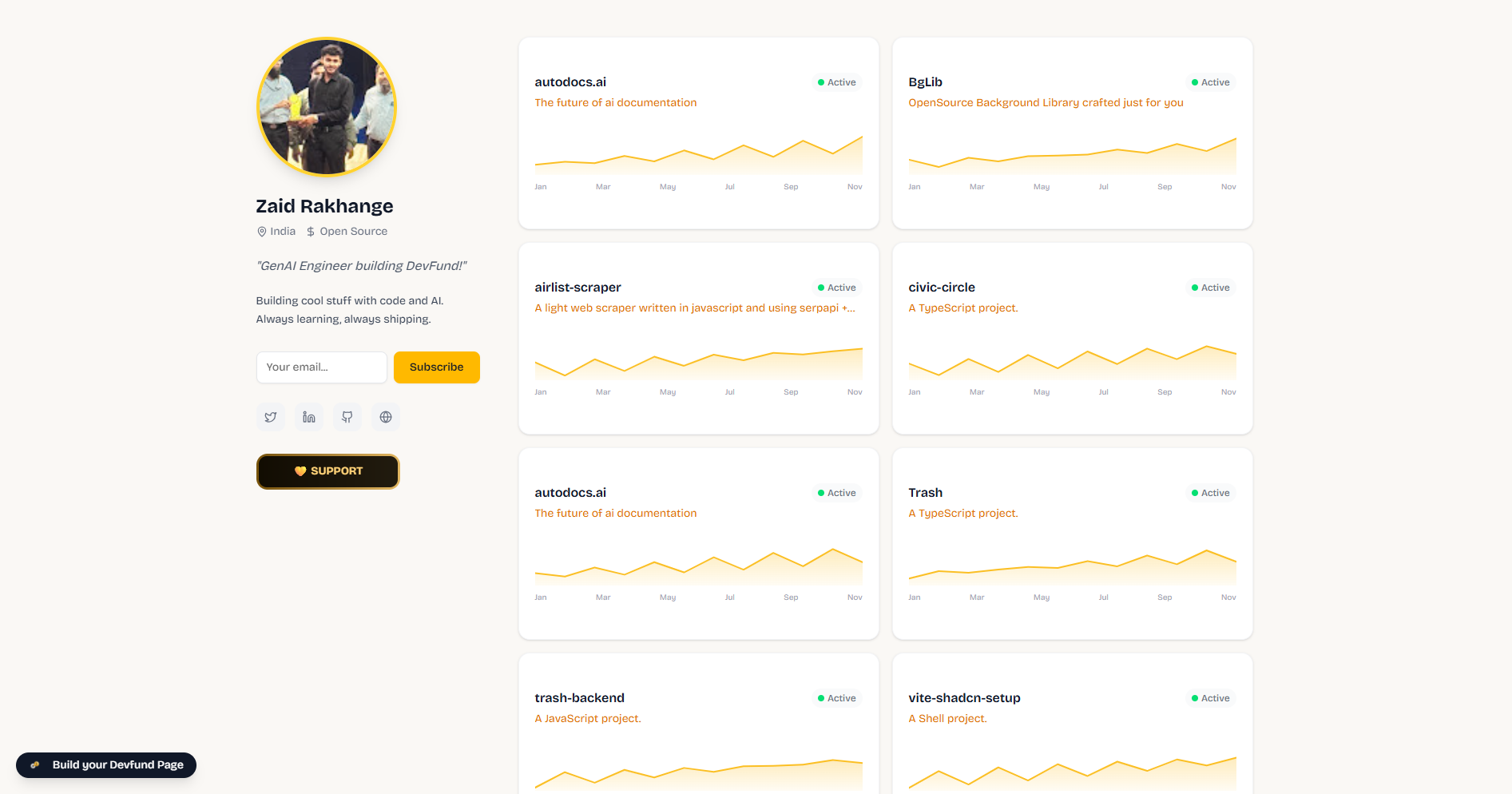The height and width of the screenshot is (794, 1512).
Task: Open the GitHub profile icon
Action: 347,417
